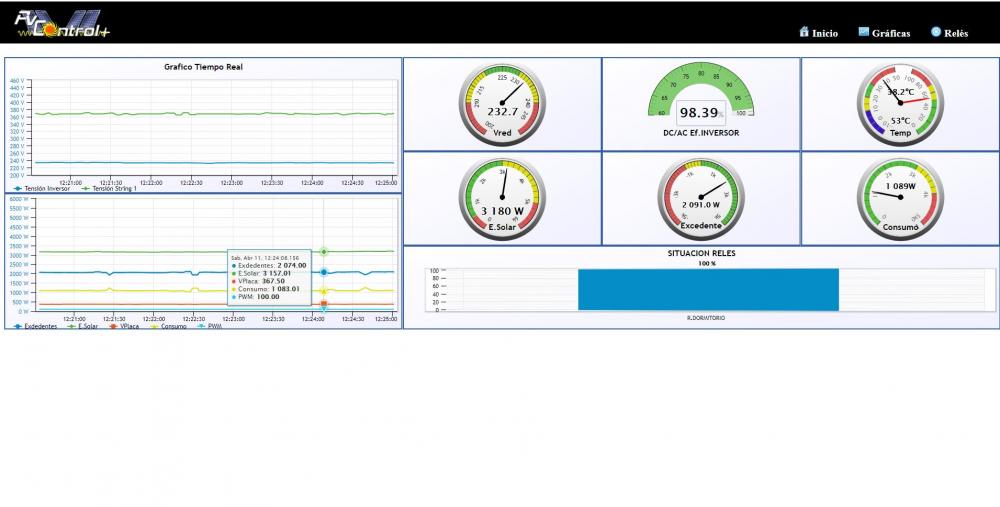The height and width of the screenshot is (507, 1000).
Task: Toggle Consumo legend series
Action: point(168,327)
